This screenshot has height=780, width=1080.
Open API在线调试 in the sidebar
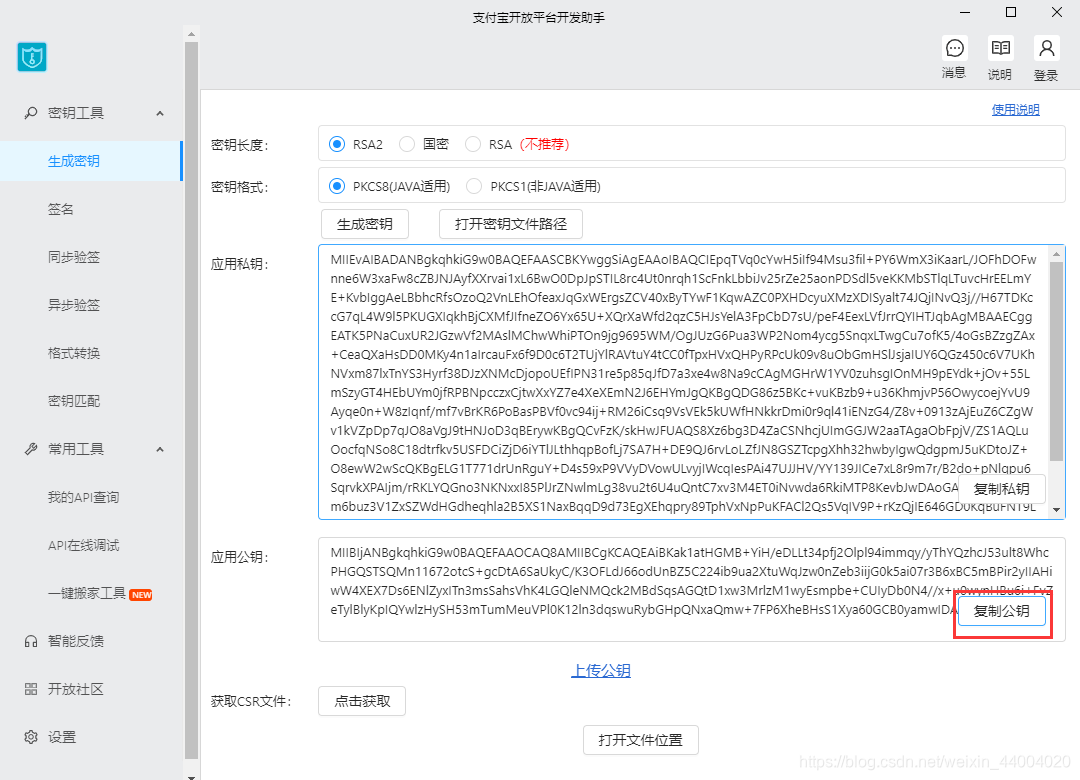[91, 545]
